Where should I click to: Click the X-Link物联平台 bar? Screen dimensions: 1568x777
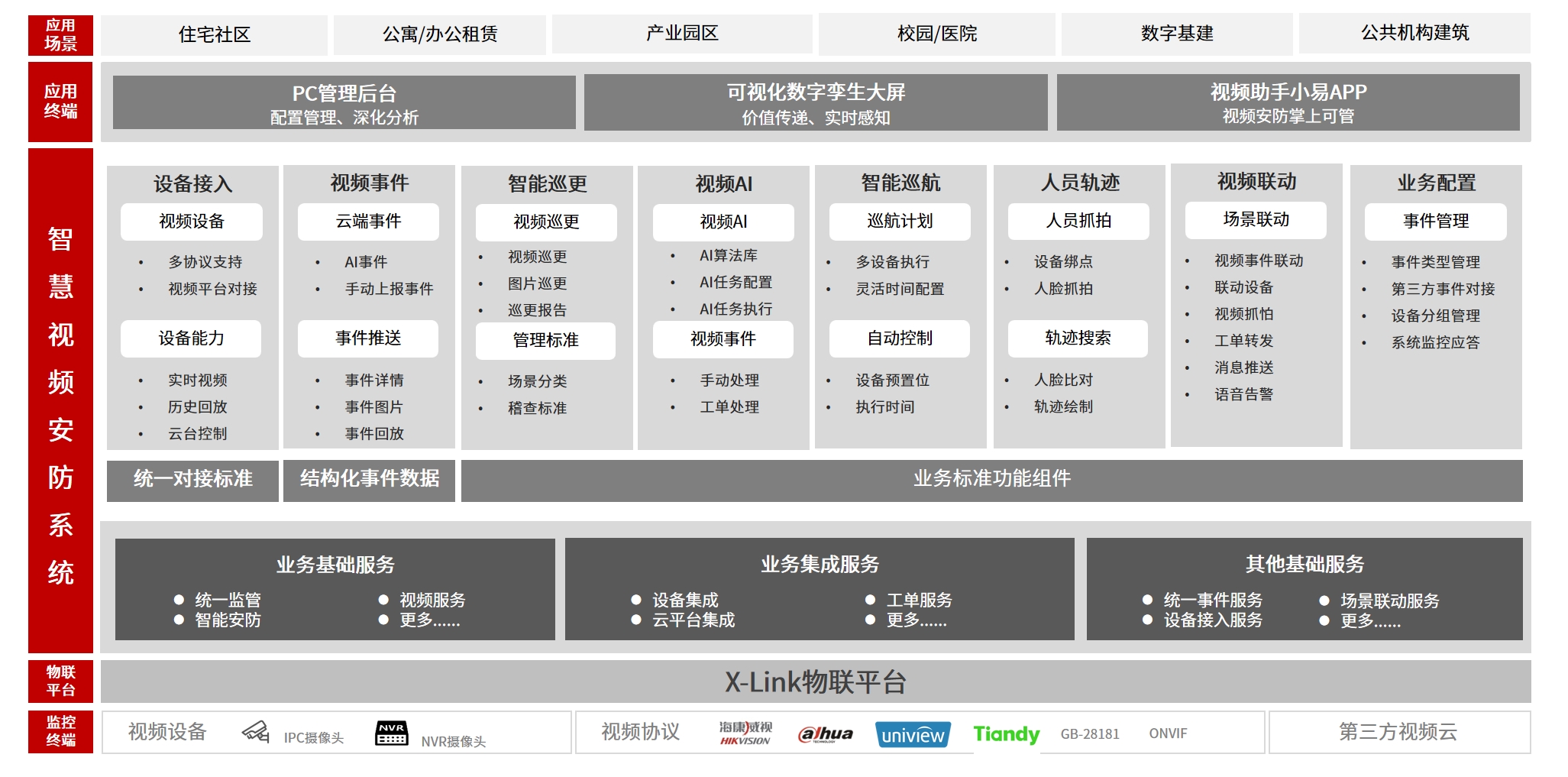click(816, 681)
